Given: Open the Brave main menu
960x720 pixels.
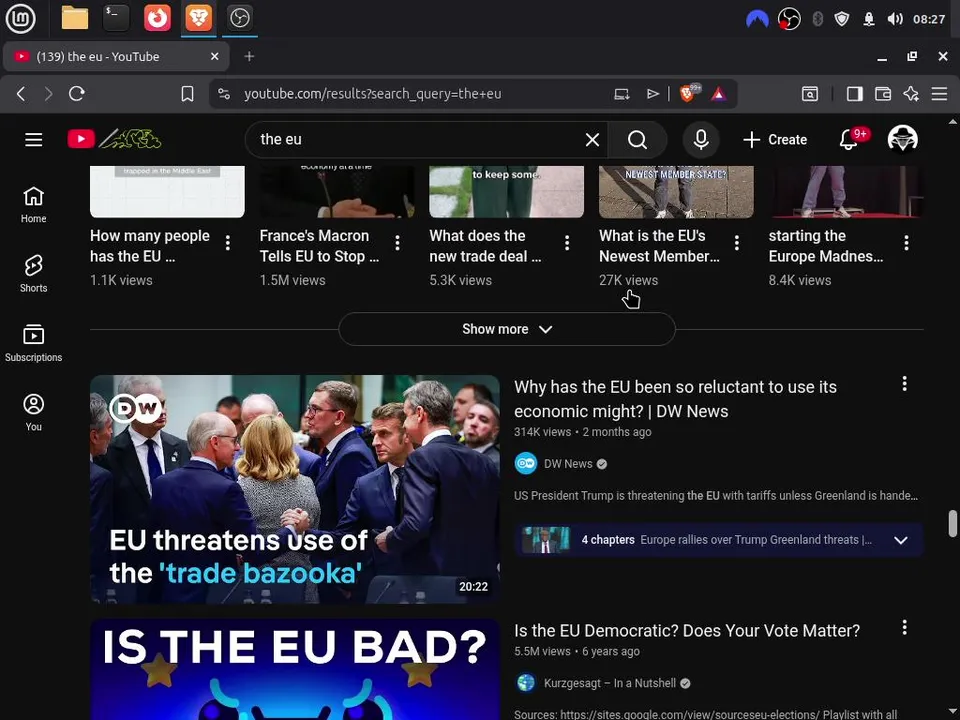Looking at the screenshot, I should 939,94.
